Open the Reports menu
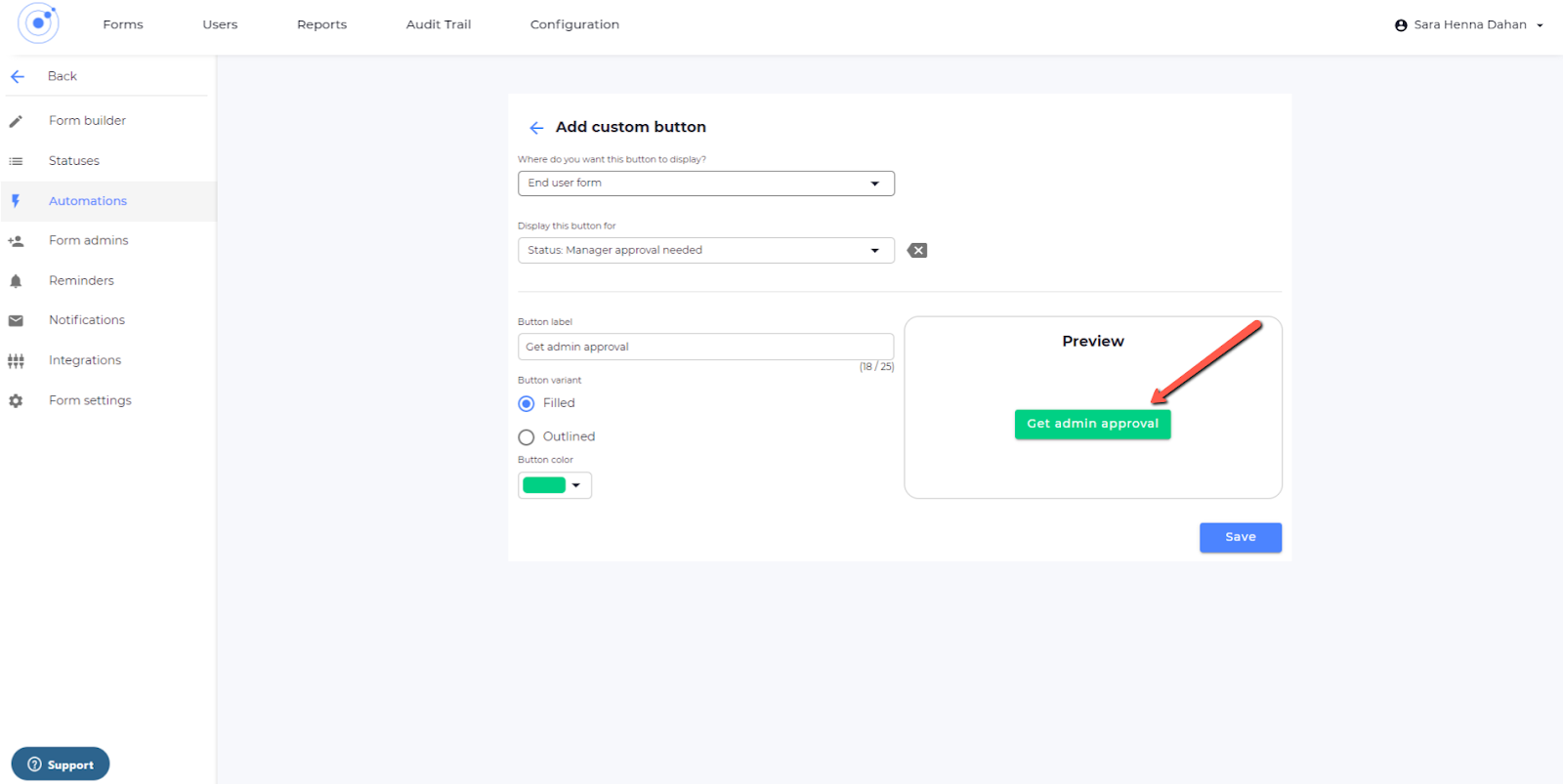 [321, 24]
